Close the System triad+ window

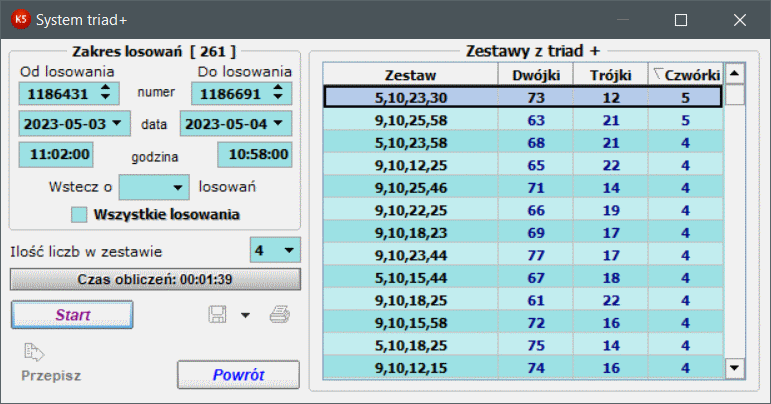pos(740,20)
